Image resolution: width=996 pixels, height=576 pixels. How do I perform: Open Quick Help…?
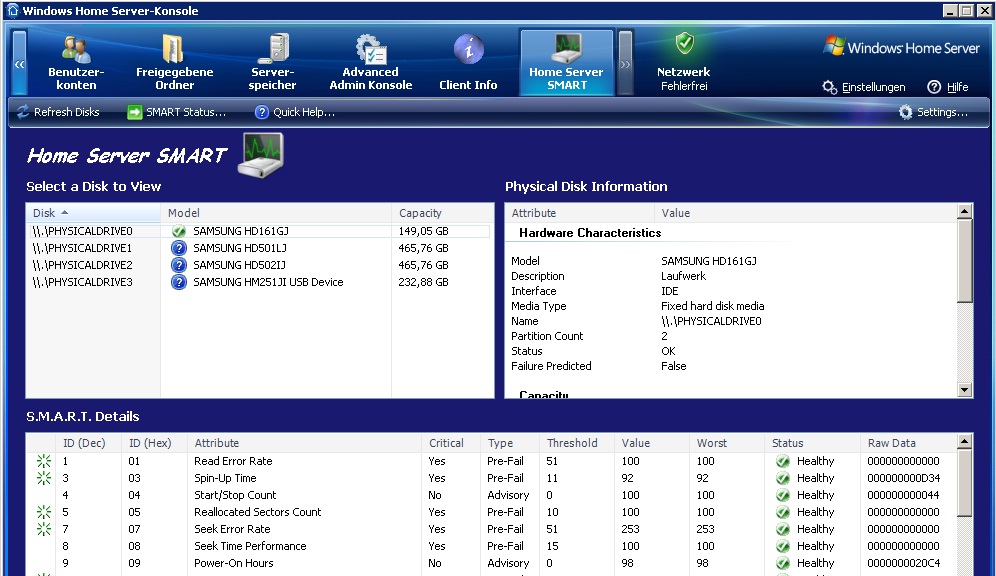295,112
